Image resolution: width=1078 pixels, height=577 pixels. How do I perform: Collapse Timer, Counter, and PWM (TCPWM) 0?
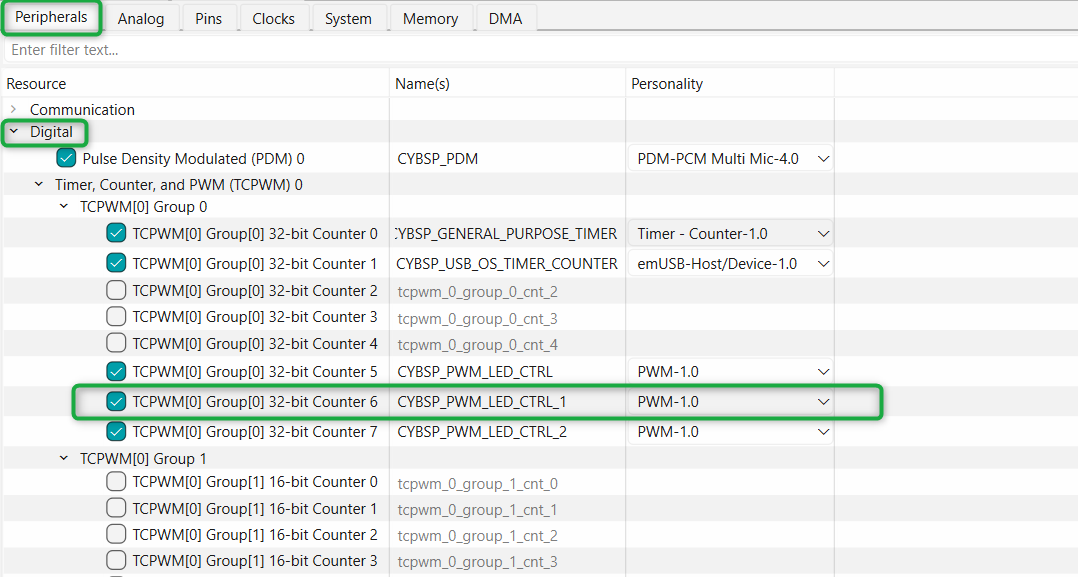(x=39, y=184)
